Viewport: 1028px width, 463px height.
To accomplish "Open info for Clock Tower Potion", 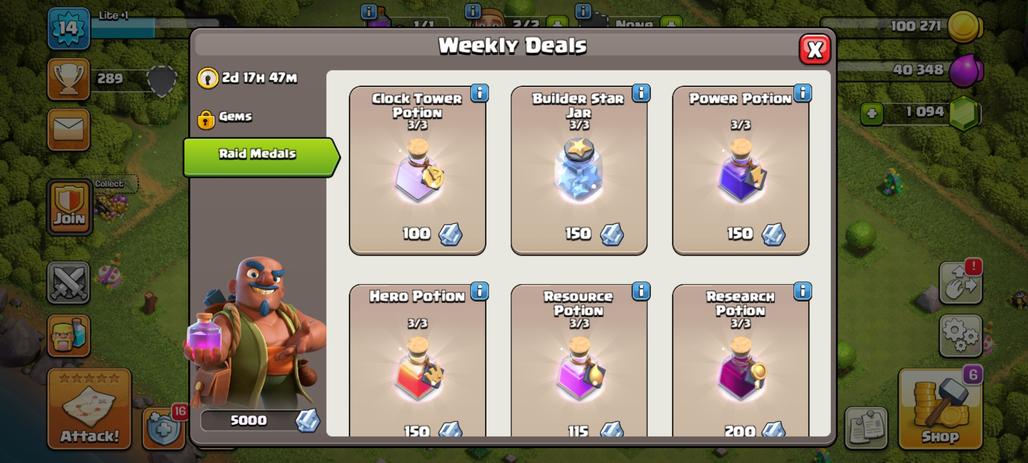I will pyautogui.click(x=479, y=93).
